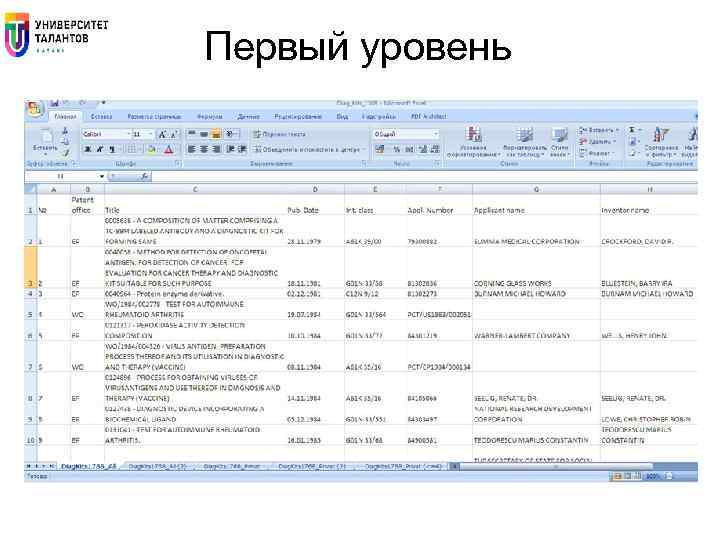Click the Clear eraser icon
This screenshot has height=540, width=720.
tap(634, 153)
